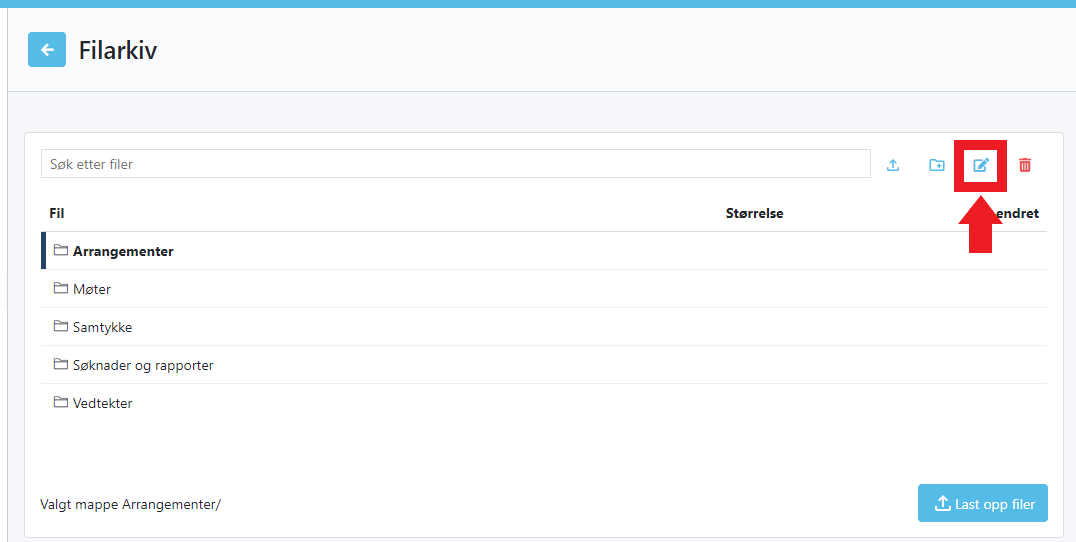The height and width of the screenshot is (542, 1076).
Task: Open the Møter folder
Action: point(92,290)
